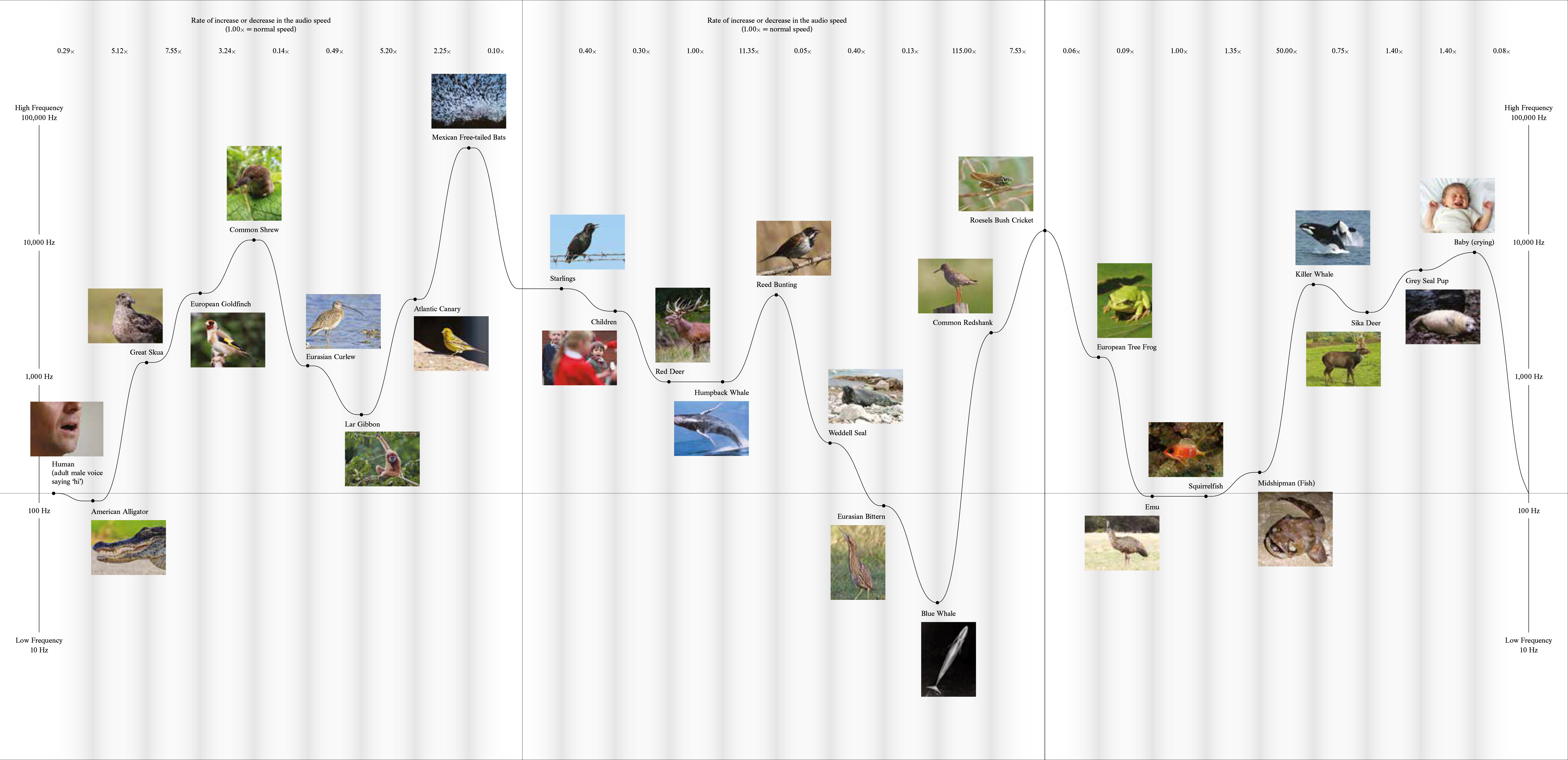Viewport: 1568px width, 760px height.
Task: Click right axis Low Frequency 10 Hz label
Action: point(1528,645)
